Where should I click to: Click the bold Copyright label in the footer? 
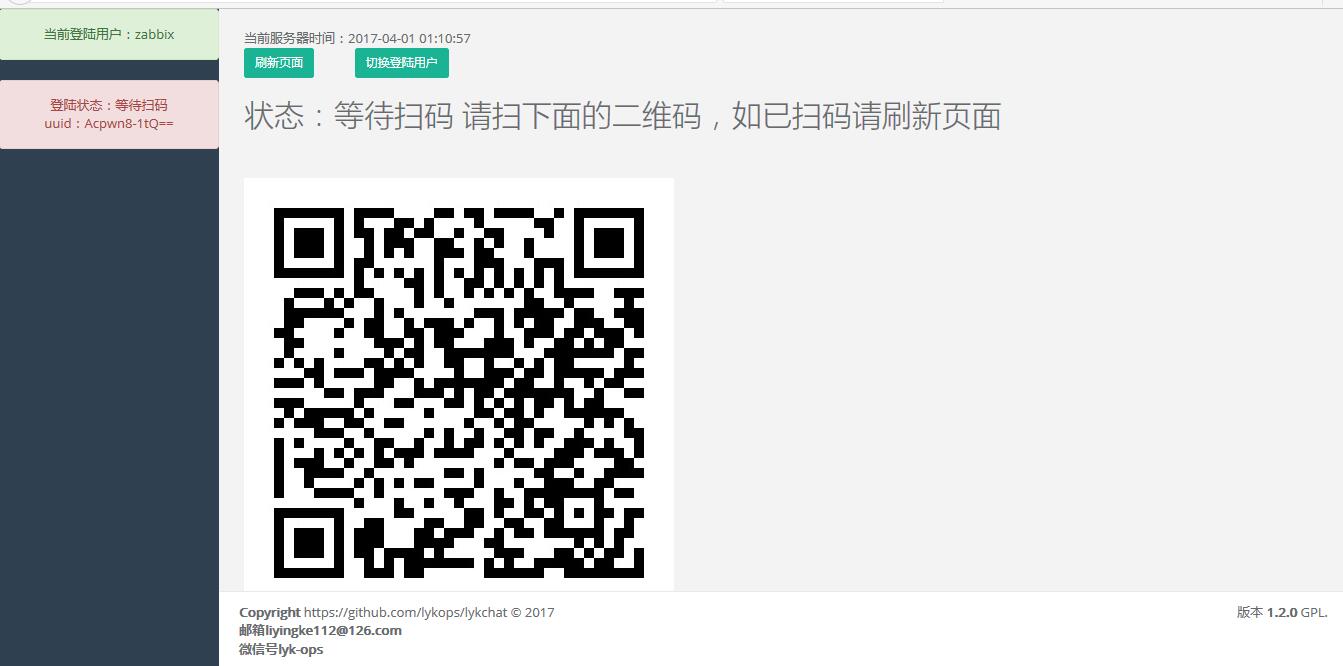[270, 612]
